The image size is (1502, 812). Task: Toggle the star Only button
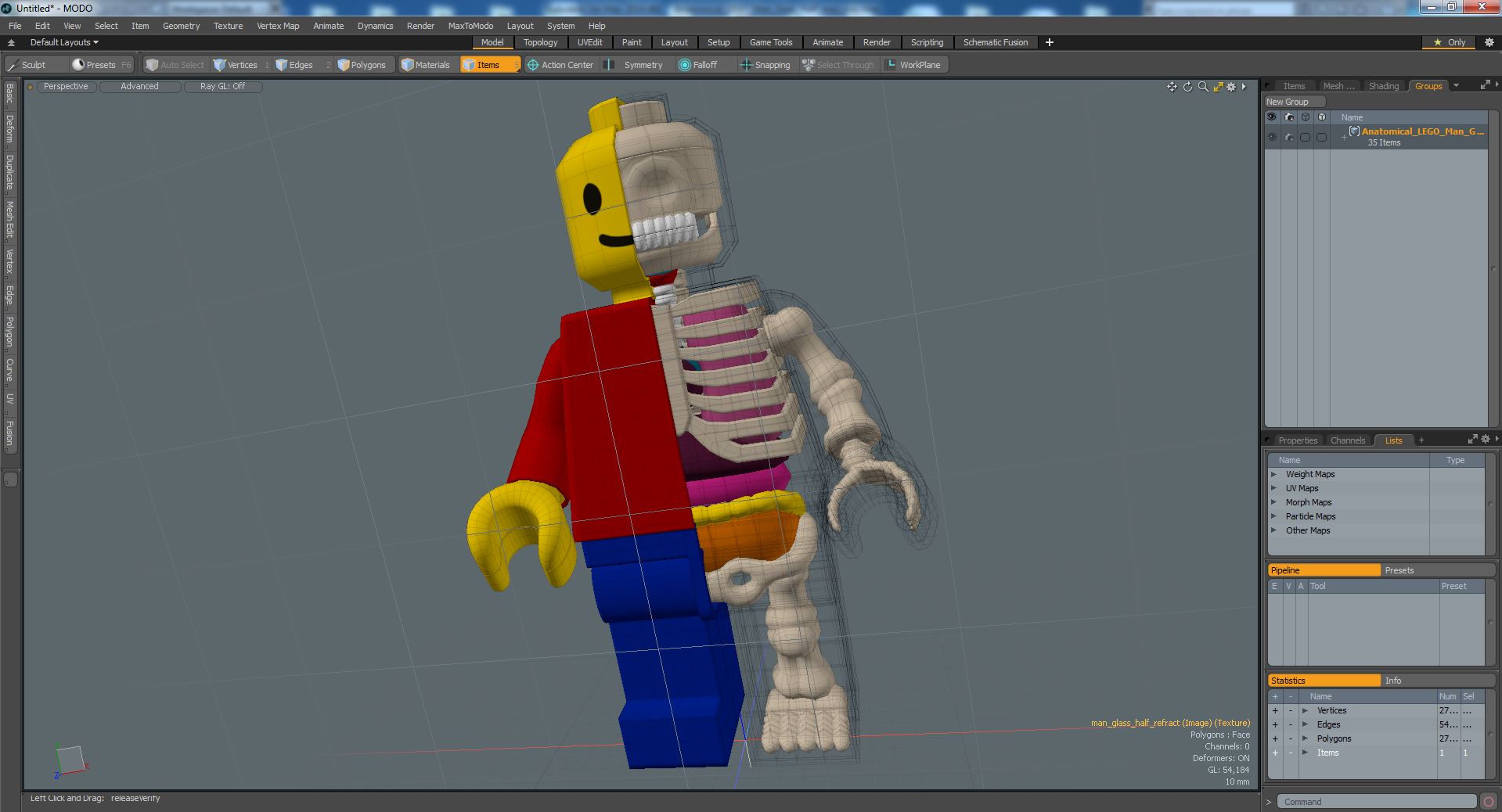click(x=1450, y=42)
